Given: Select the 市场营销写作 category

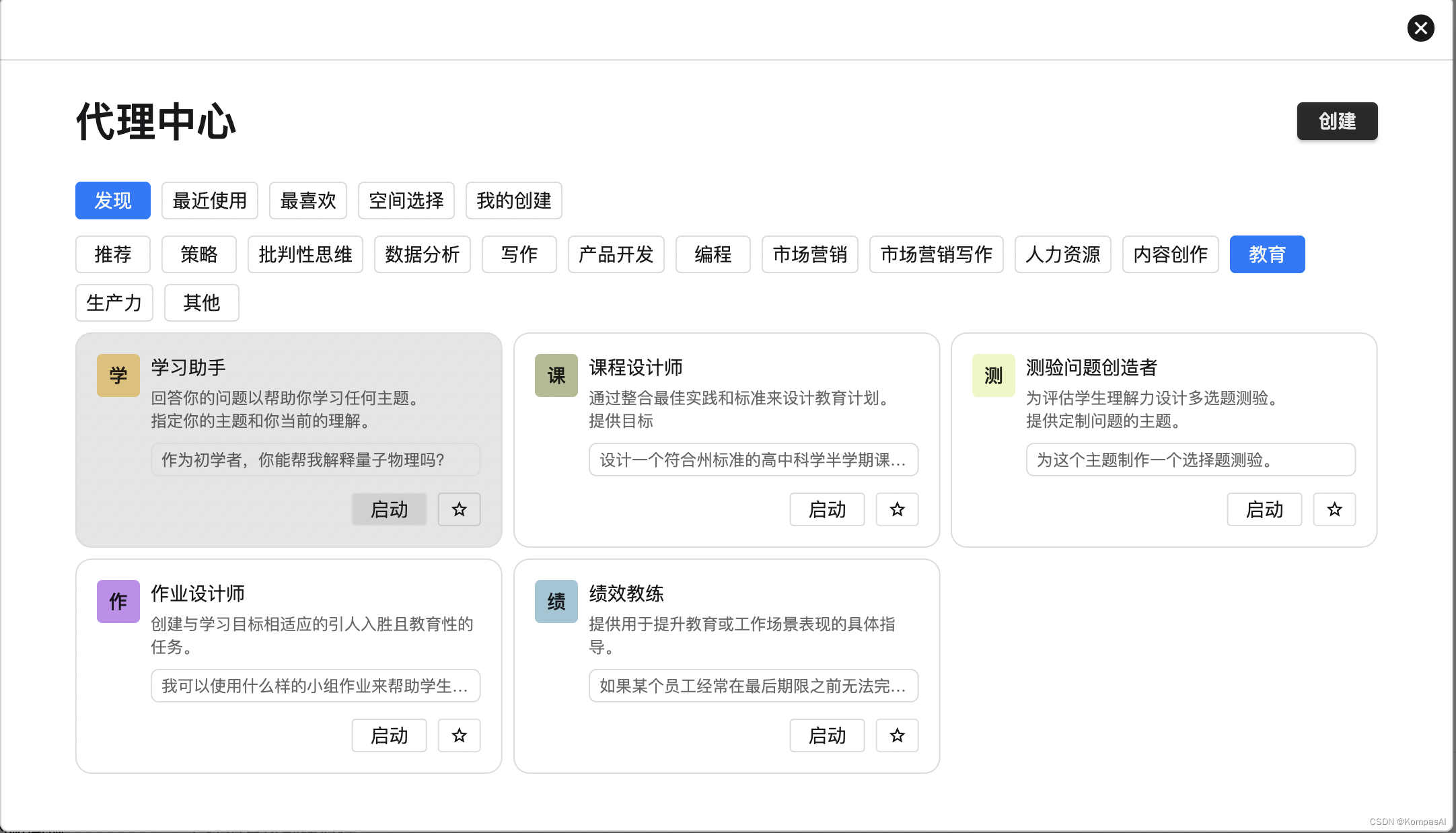Looking at the screenshot, I should (x=937, y=254).
